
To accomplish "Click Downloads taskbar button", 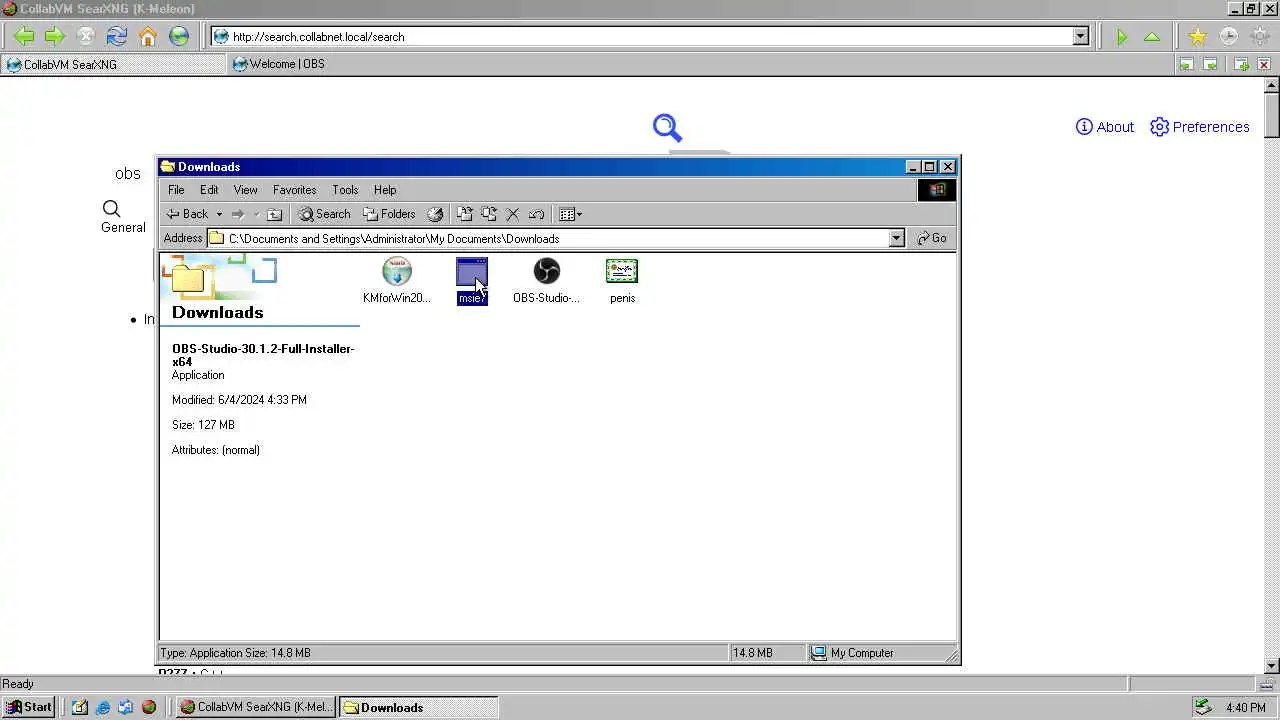I will 418,707.
